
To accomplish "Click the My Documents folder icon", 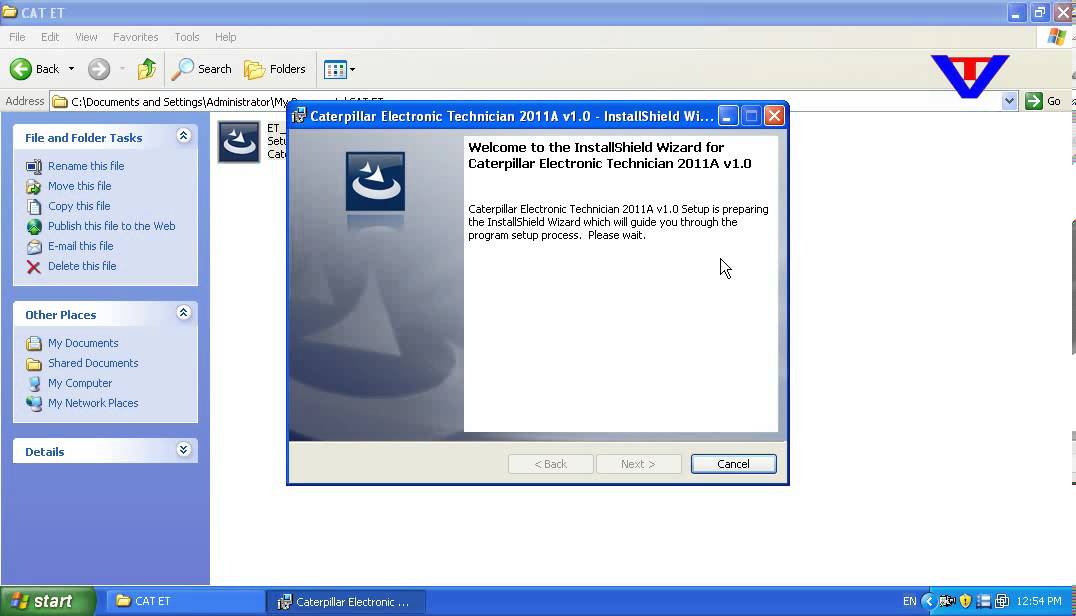I will [x=34, y=344].
